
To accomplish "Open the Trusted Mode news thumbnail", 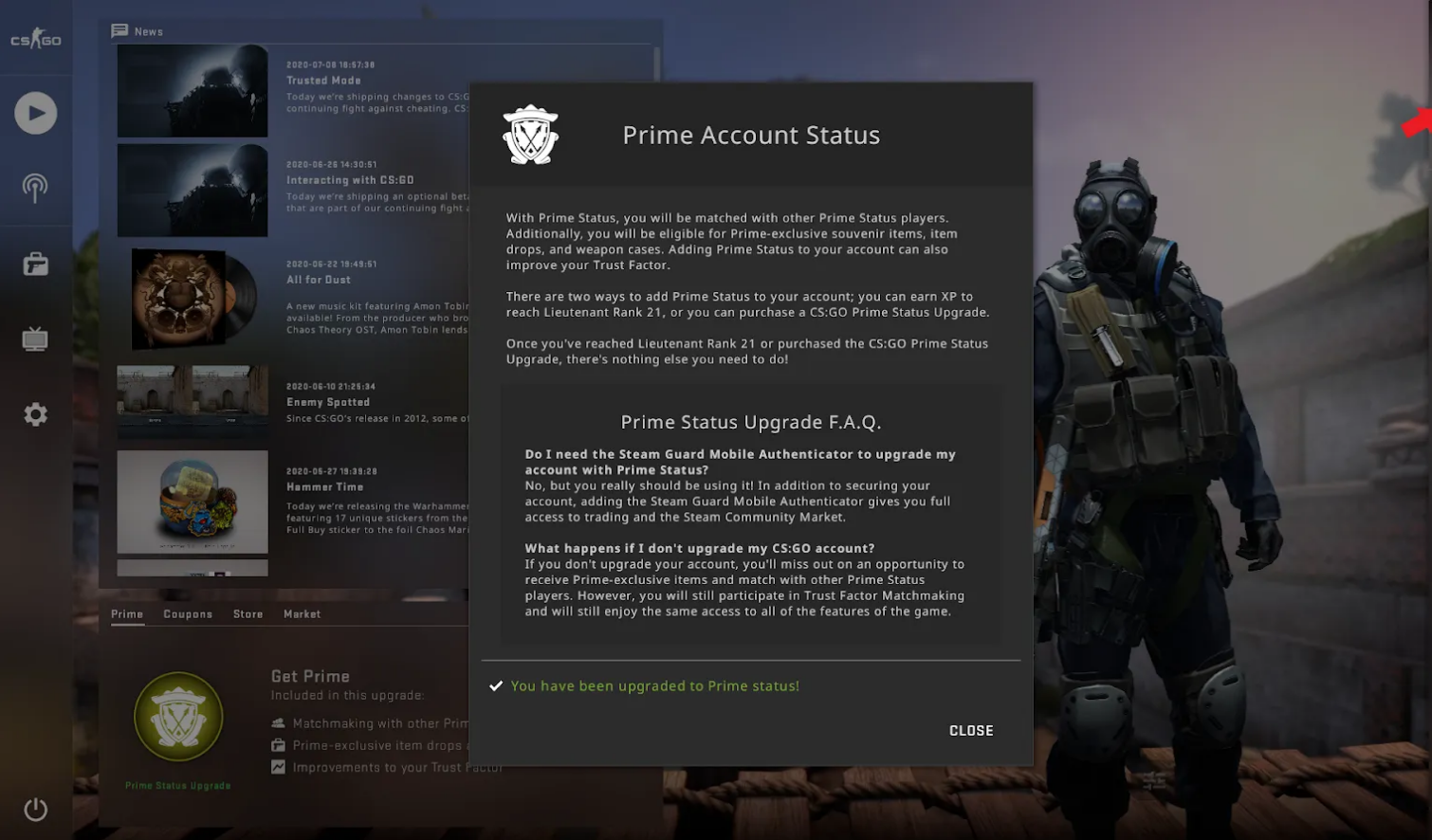I will coord(193,91).
